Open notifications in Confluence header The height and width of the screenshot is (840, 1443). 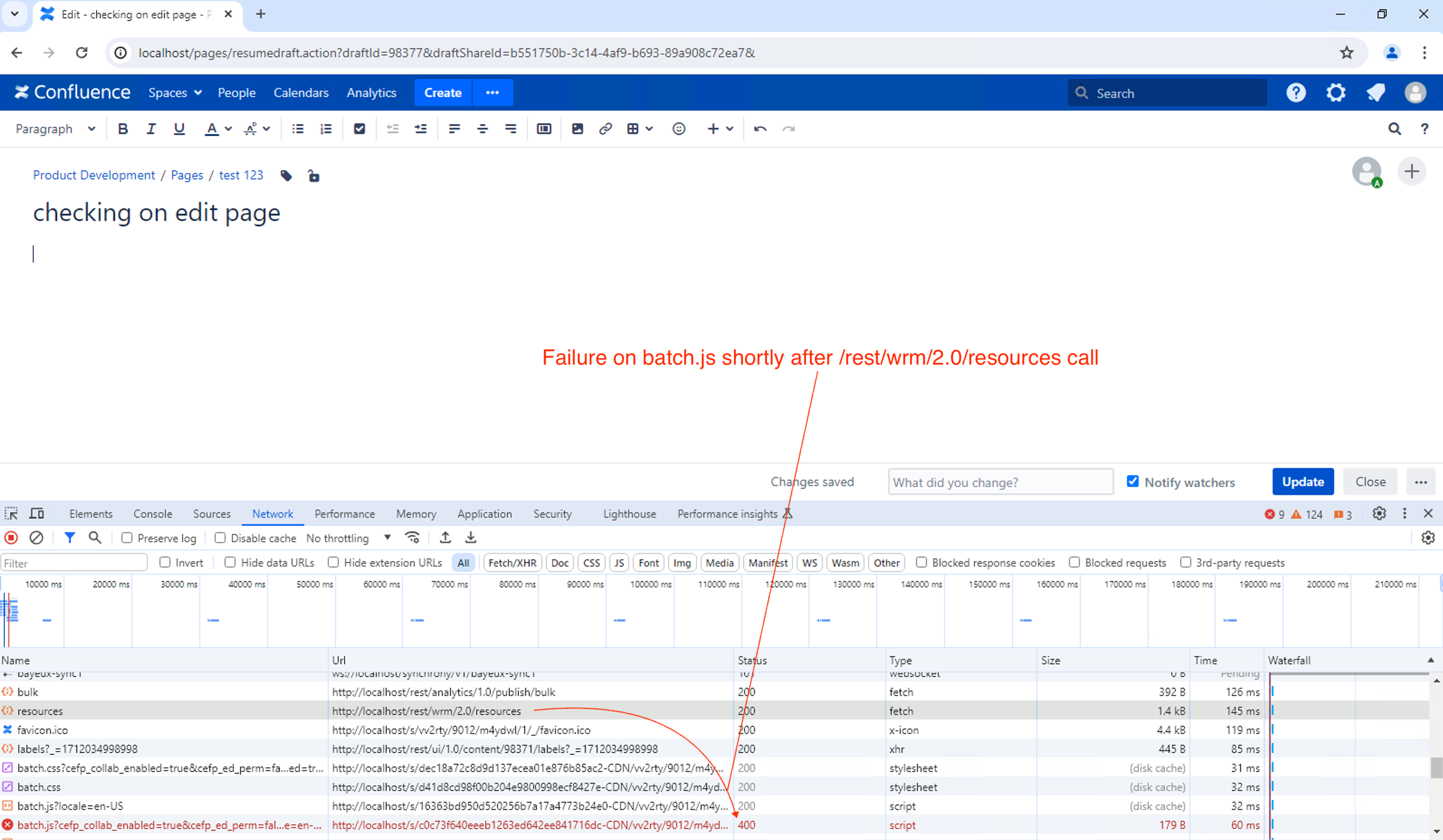[1376, 93]
